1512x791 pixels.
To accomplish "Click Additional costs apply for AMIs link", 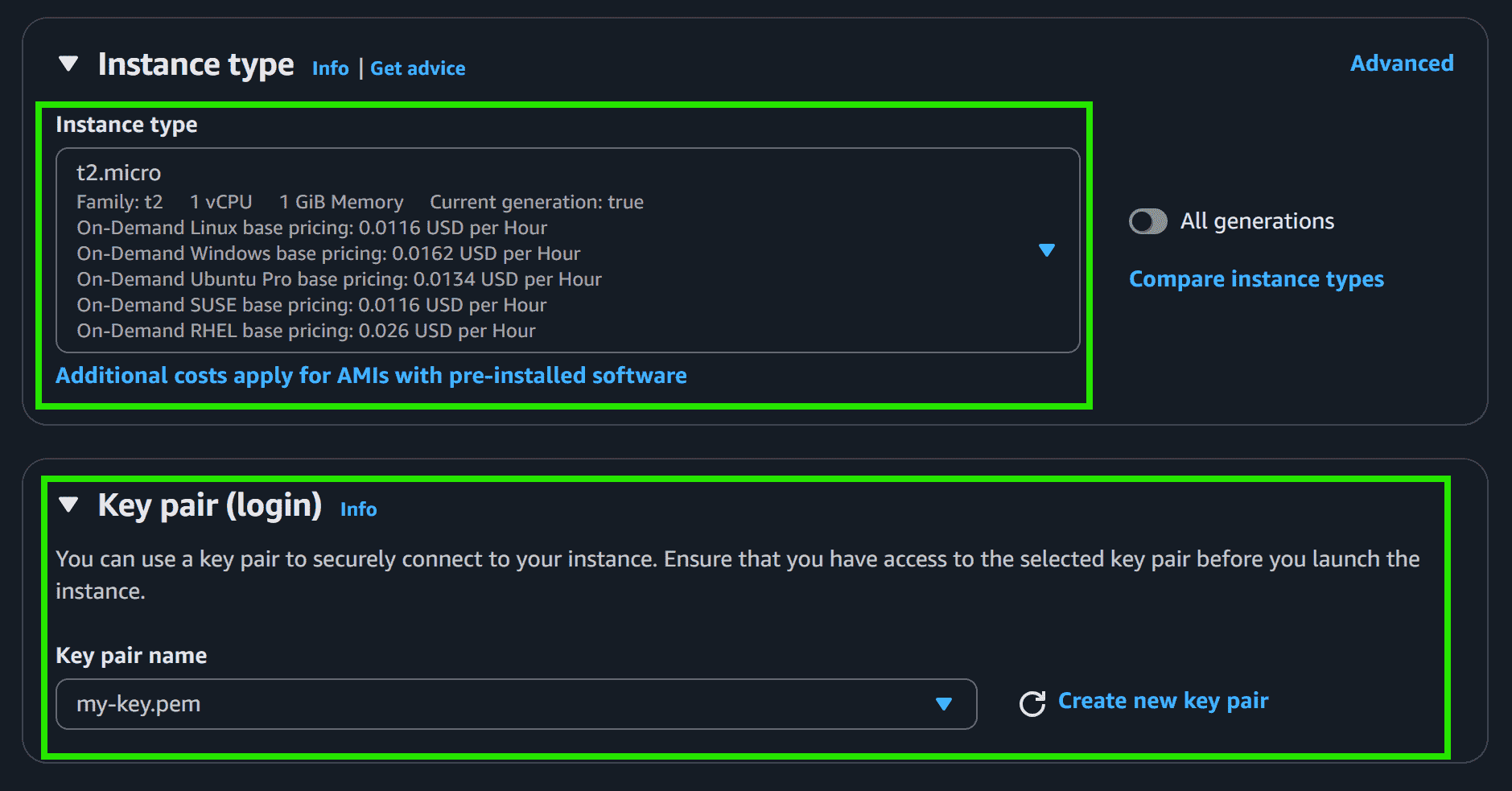I will pos(371,376).
